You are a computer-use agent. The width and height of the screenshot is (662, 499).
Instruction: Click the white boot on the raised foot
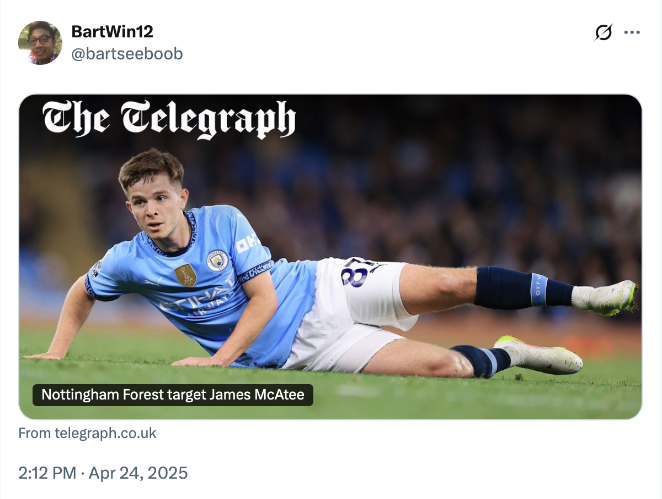610,296
